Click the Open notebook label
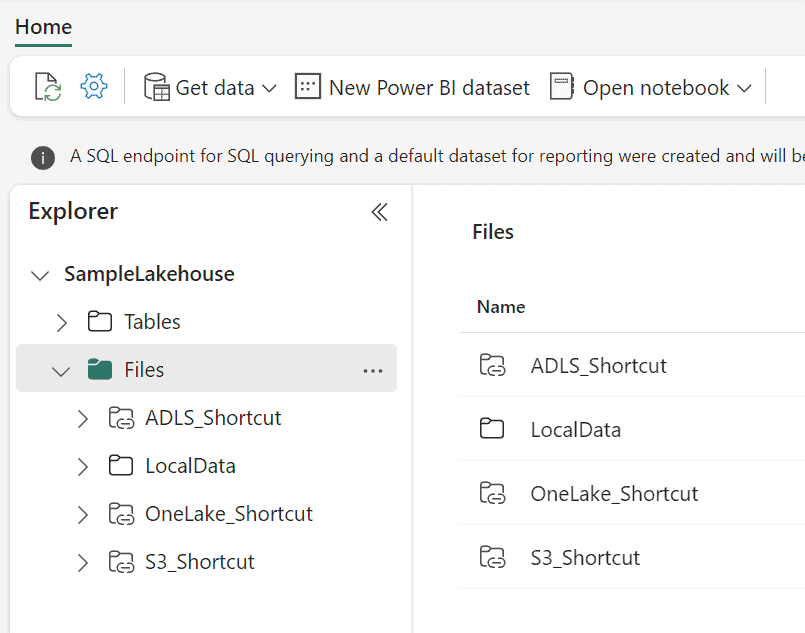Image resolution: width=805 pixels, height=633 pixels. tap(656, 88)
